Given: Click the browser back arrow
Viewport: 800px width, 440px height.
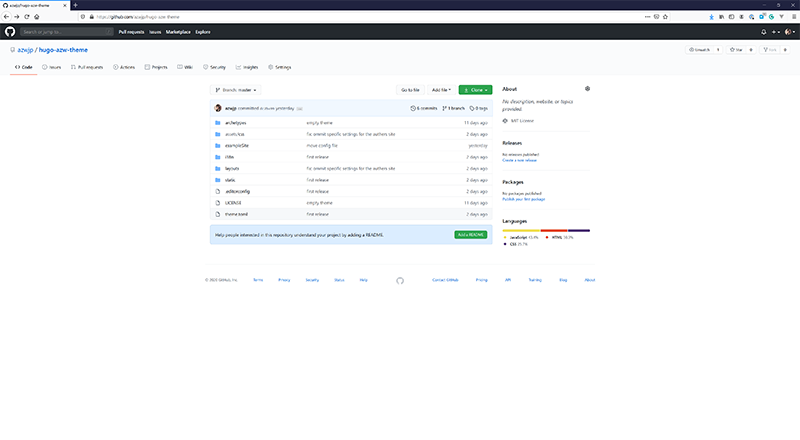Looking at the screenshot, I should [x=7, y=17].
